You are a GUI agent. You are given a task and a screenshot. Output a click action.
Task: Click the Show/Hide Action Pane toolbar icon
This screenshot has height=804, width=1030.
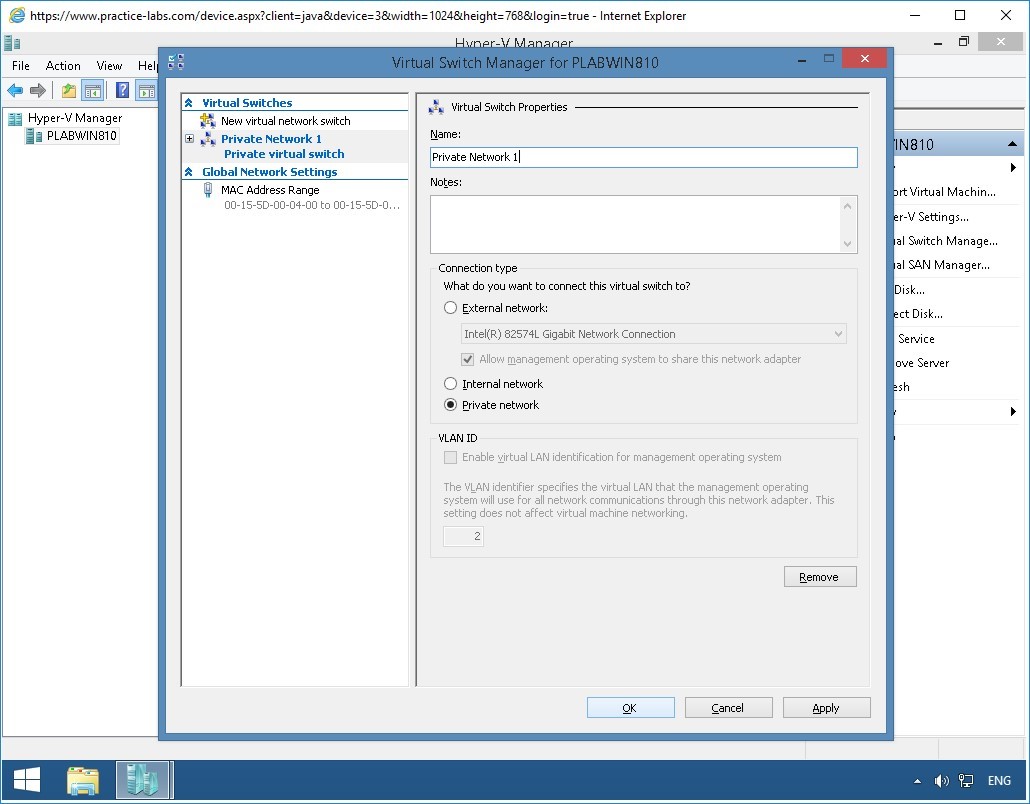pos(146,90)
